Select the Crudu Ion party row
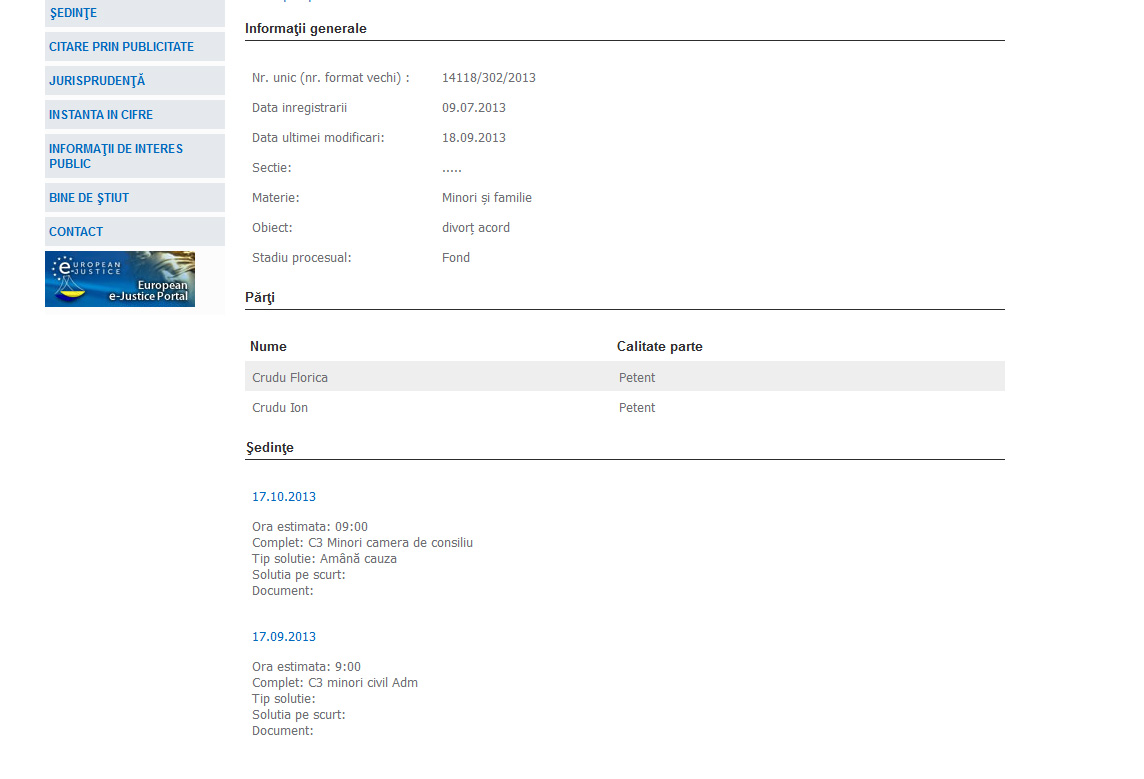 coord(280,408)
